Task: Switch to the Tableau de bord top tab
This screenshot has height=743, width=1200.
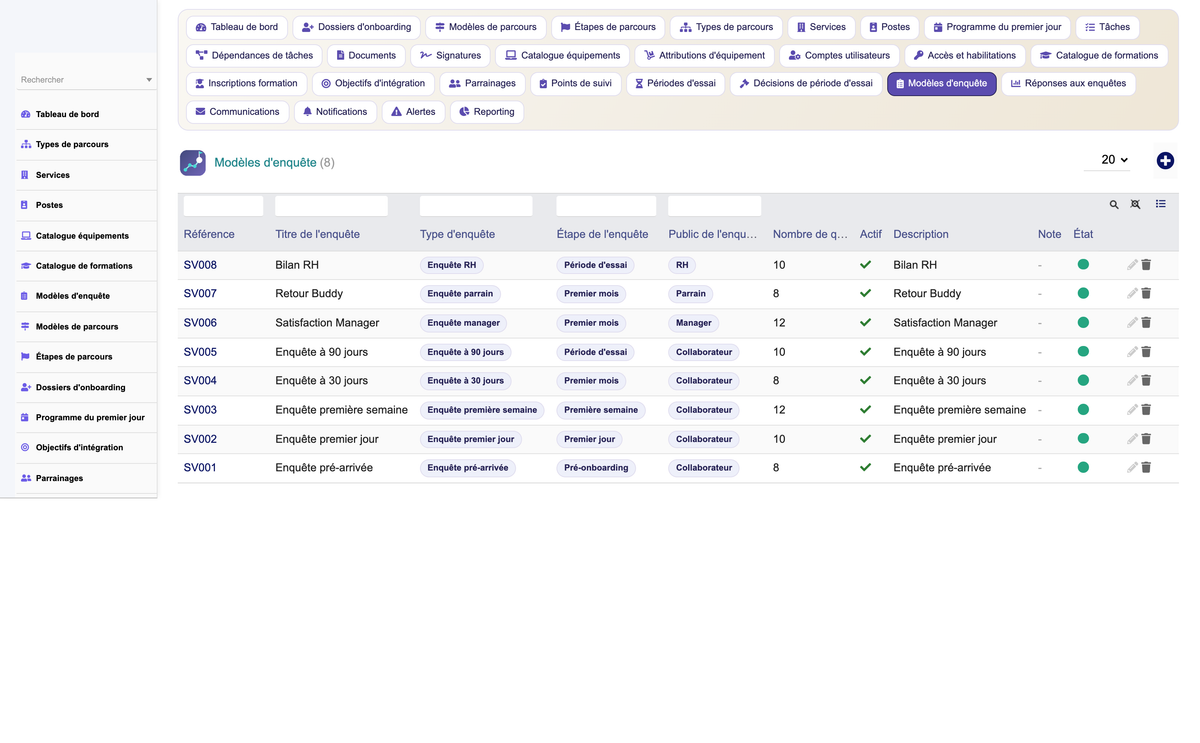Action: 237,27
